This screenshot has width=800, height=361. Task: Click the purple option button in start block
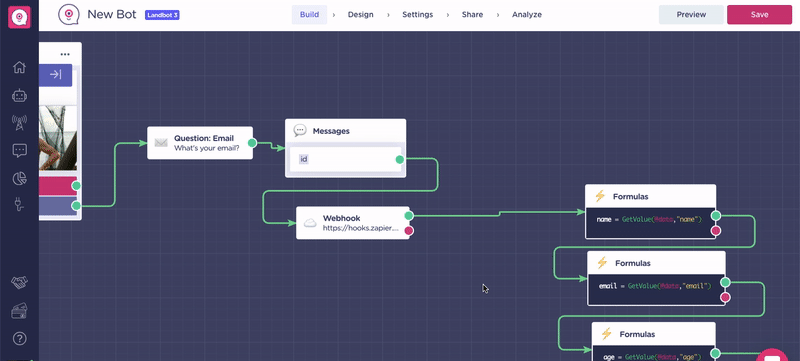[58, 206]
